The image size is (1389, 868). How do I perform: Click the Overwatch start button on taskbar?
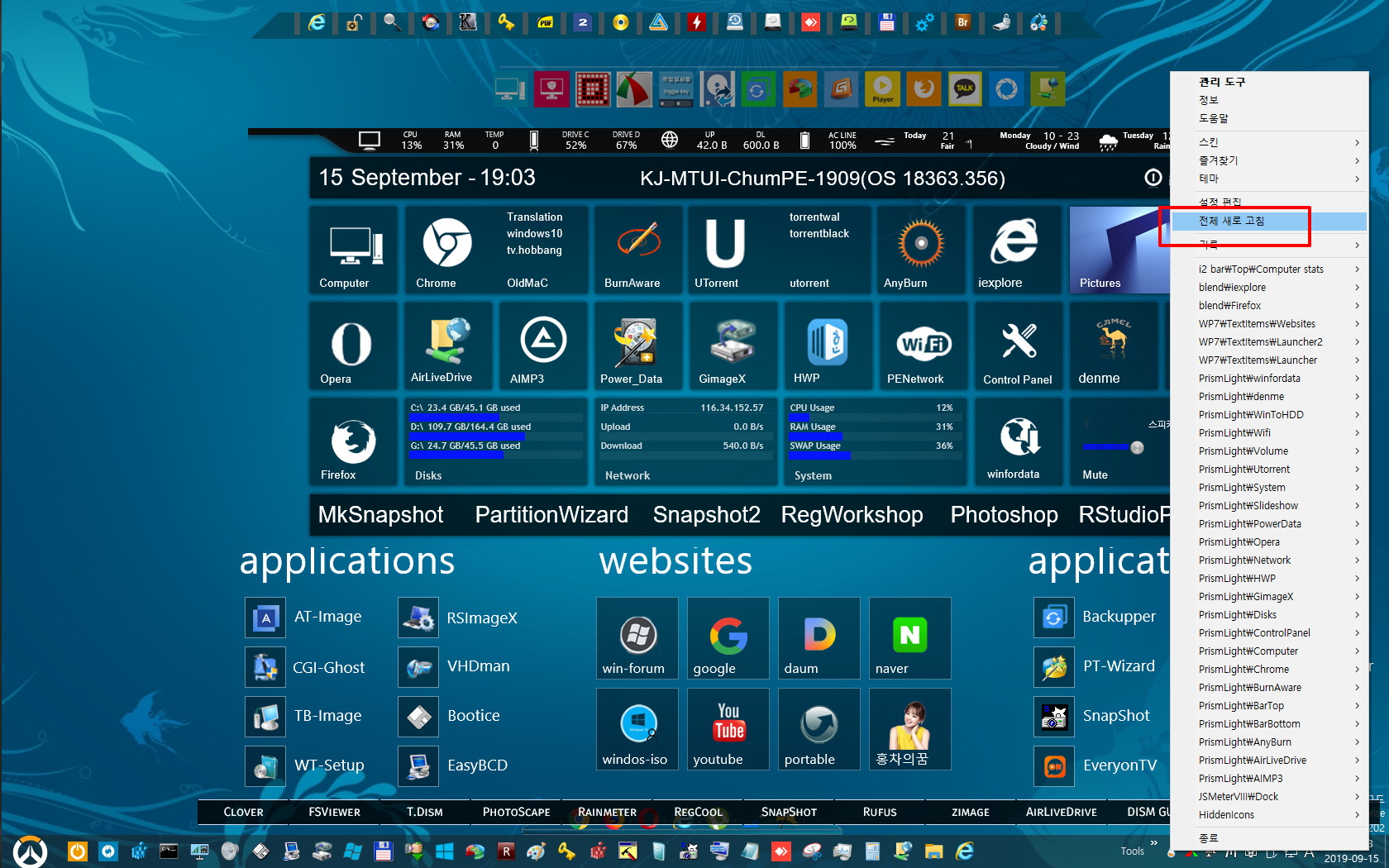31,851
